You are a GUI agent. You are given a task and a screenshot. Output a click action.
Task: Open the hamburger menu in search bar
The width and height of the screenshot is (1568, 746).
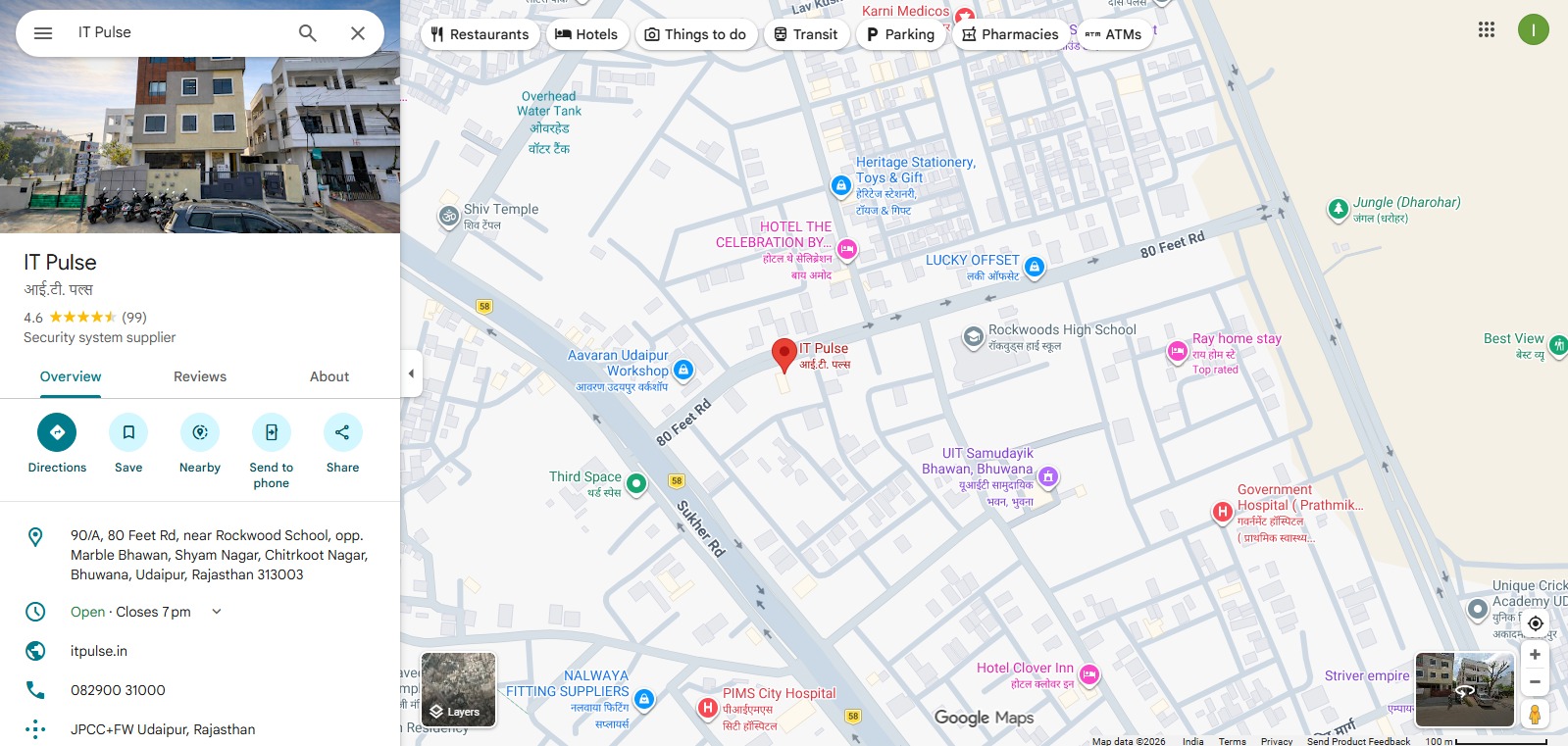(x=43, y=33)
